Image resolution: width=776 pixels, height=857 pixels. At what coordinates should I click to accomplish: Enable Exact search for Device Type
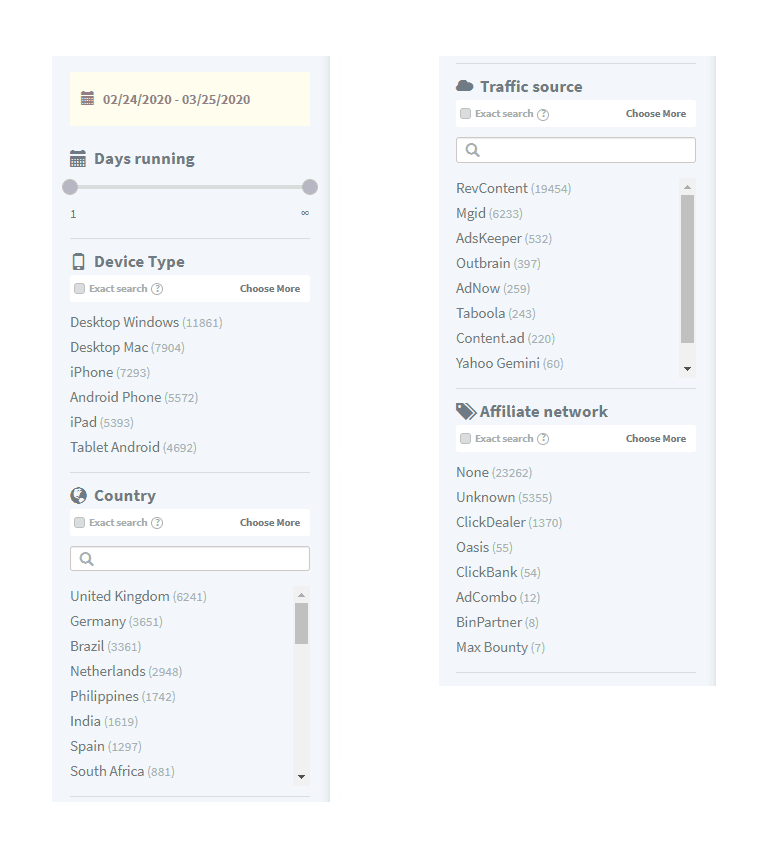tap(80, 289)
